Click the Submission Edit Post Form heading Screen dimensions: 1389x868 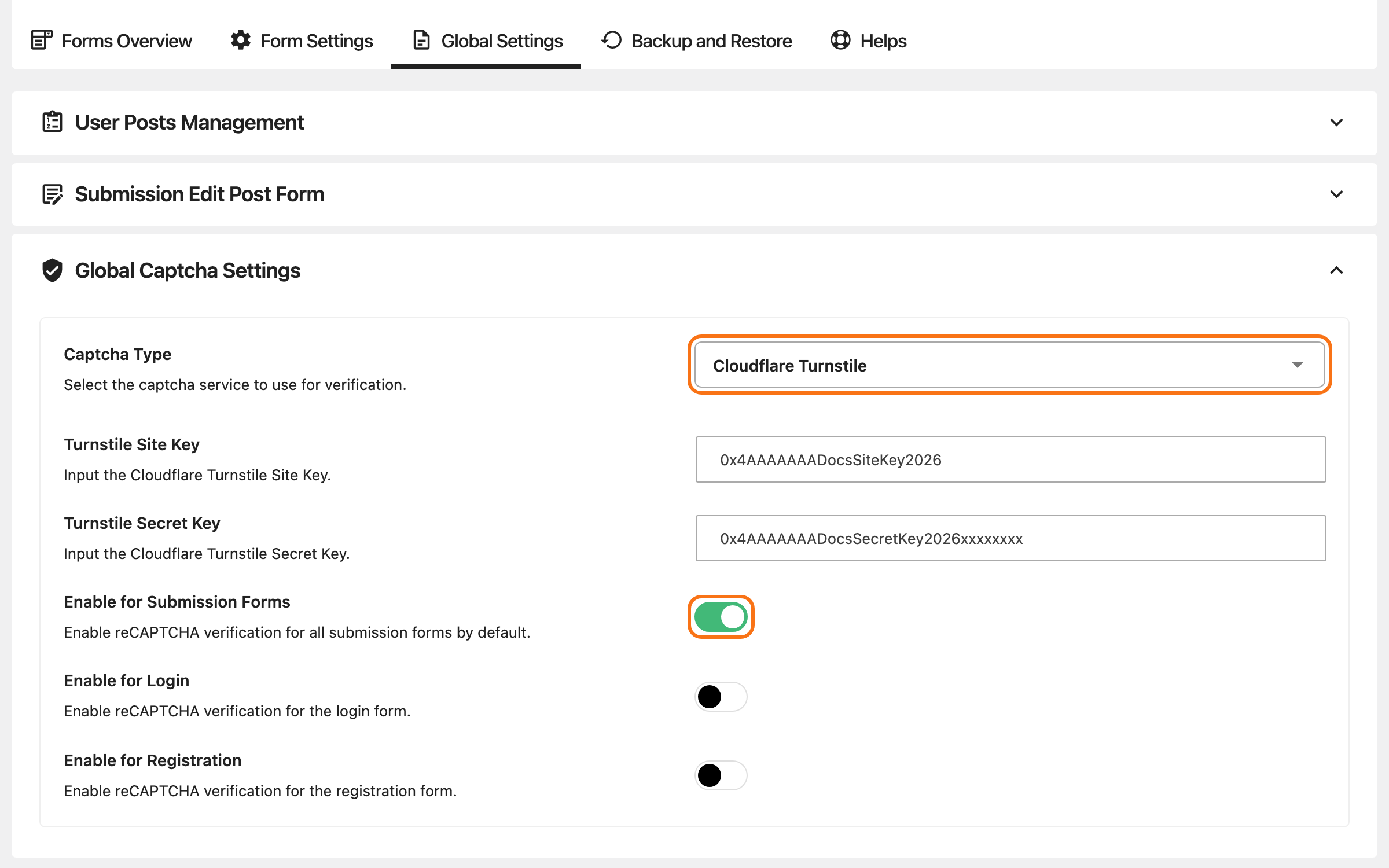[x=200, y=194]
